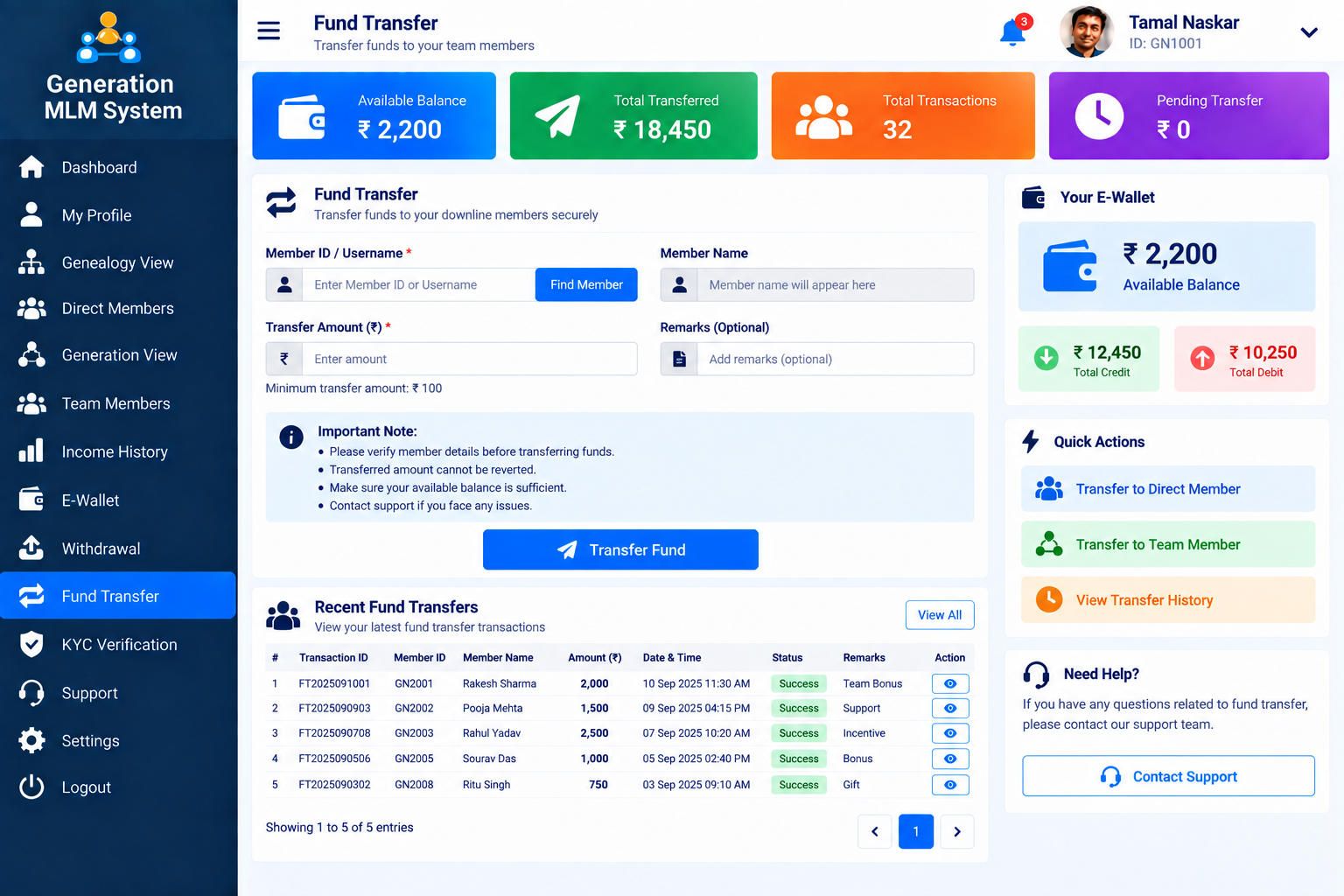Click the E-Wallet sidebar wallet icon
The width and height of the screenshot is (1344, 896).
pos(31,500)
